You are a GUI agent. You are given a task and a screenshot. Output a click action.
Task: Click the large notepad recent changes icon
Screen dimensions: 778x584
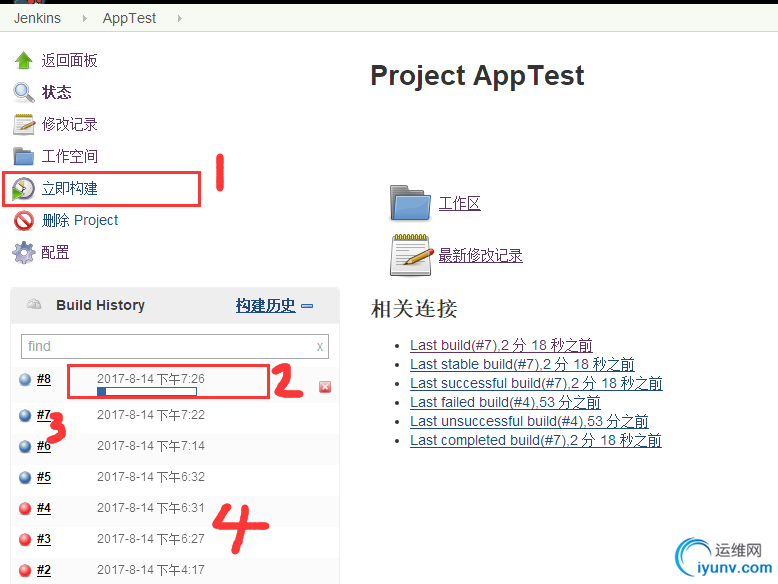point(410,255)
